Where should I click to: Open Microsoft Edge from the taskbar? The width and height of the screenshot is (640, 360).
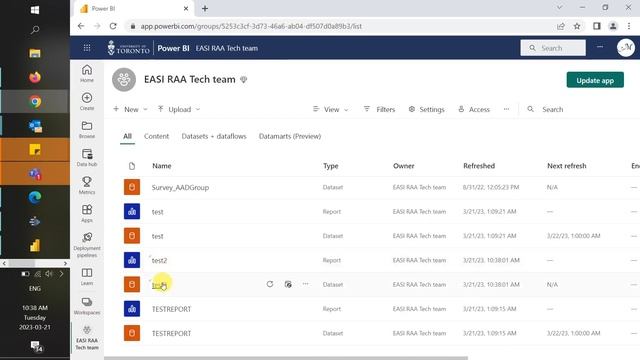click(35, 198)
